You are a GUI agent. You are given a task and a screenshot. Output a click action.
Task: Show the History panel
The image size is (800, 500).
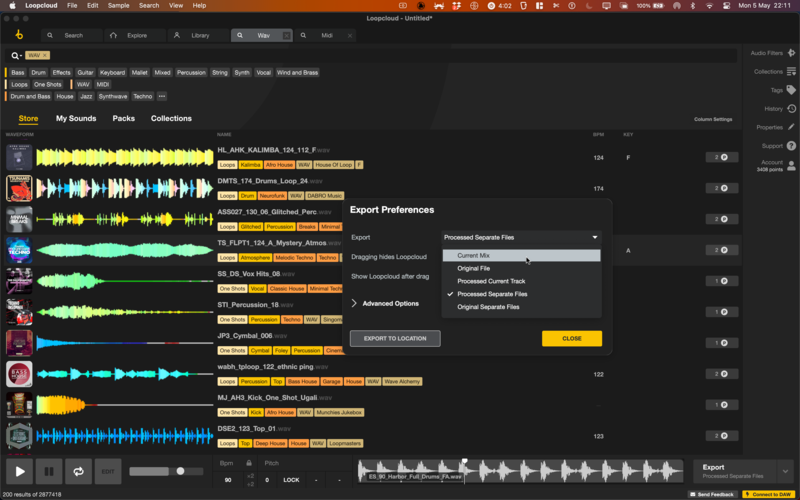(x=791, y=109)
